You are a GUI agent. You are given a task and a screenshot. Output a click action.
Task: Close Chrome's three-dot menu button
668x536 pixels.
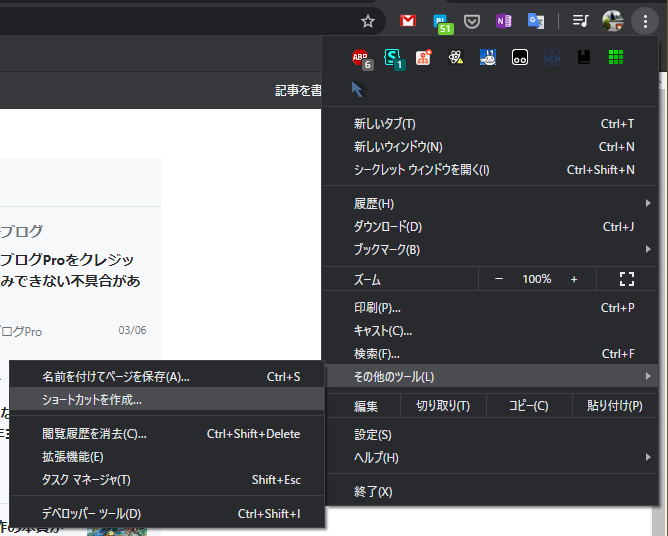[645, 21]
